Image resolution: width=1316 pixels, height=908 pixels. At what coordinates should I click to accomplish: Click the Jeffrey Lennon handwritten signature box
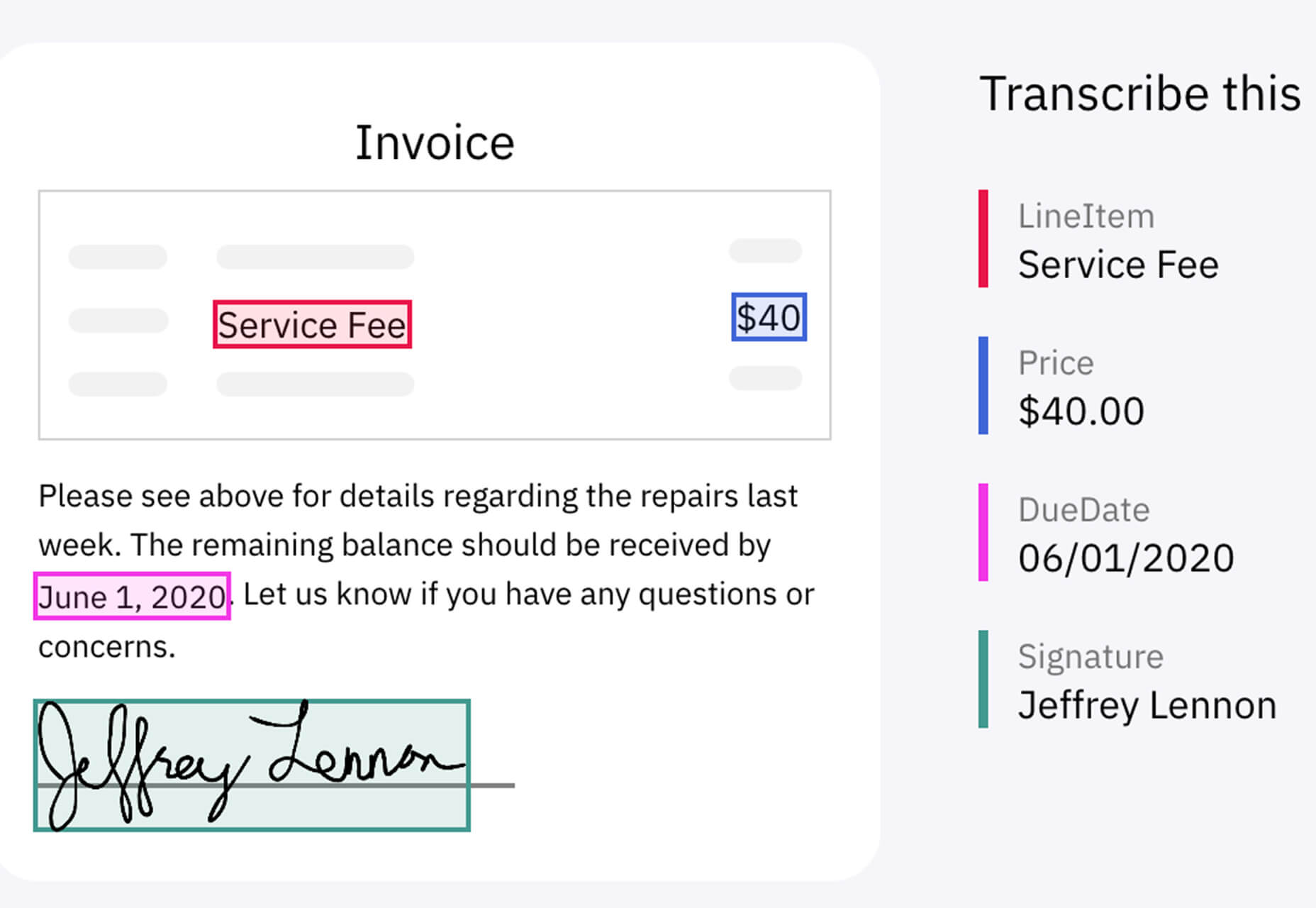pyautogui.click(x=252, y=765)
